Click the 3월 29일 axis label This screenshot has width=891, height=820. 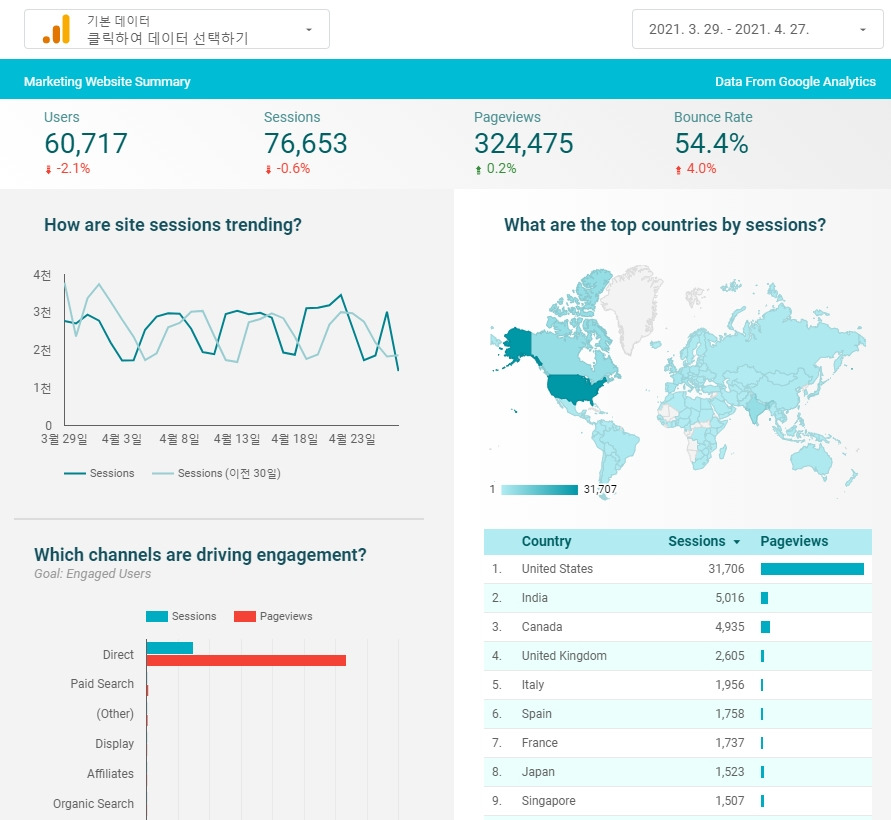(x=64, y=439)
